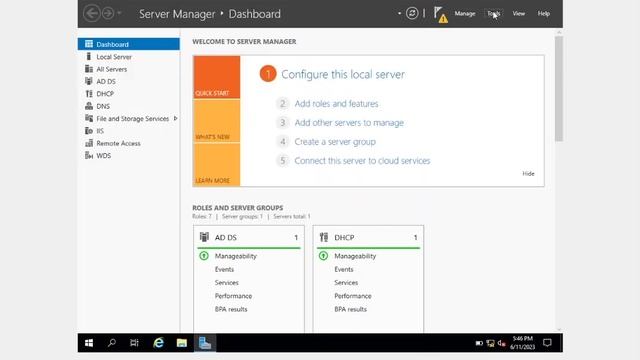Open the Tools menu
This screenshot has width=640, height=360.
coord(493,13)
